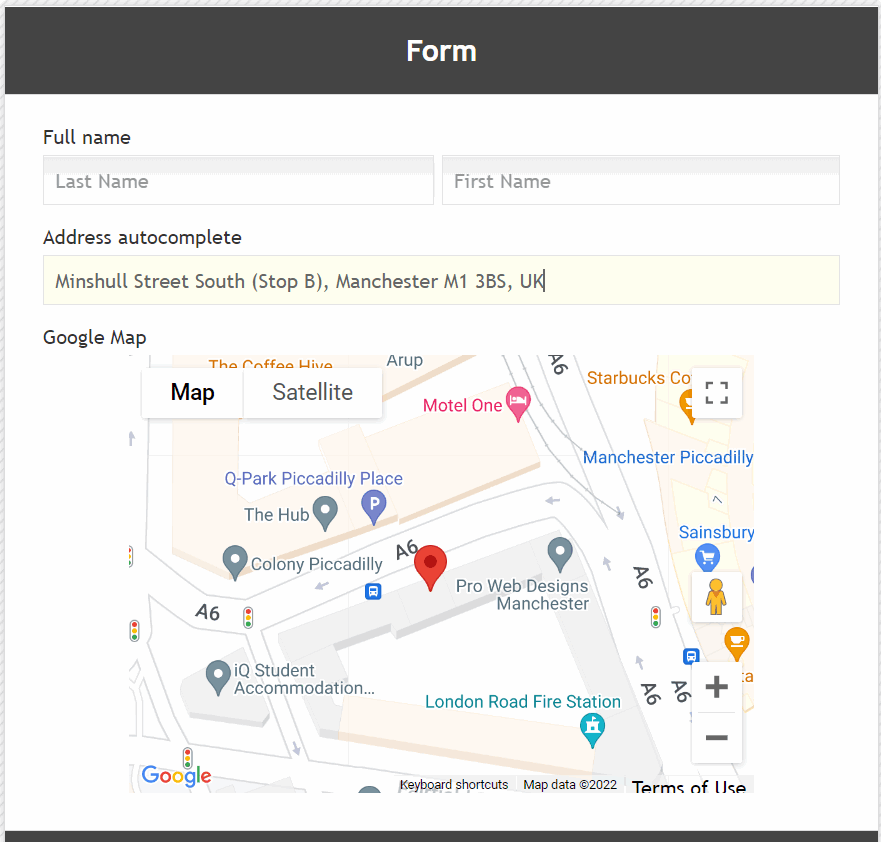Zoom in on the map
Screen dimensions: 881x842
(716, 686)
